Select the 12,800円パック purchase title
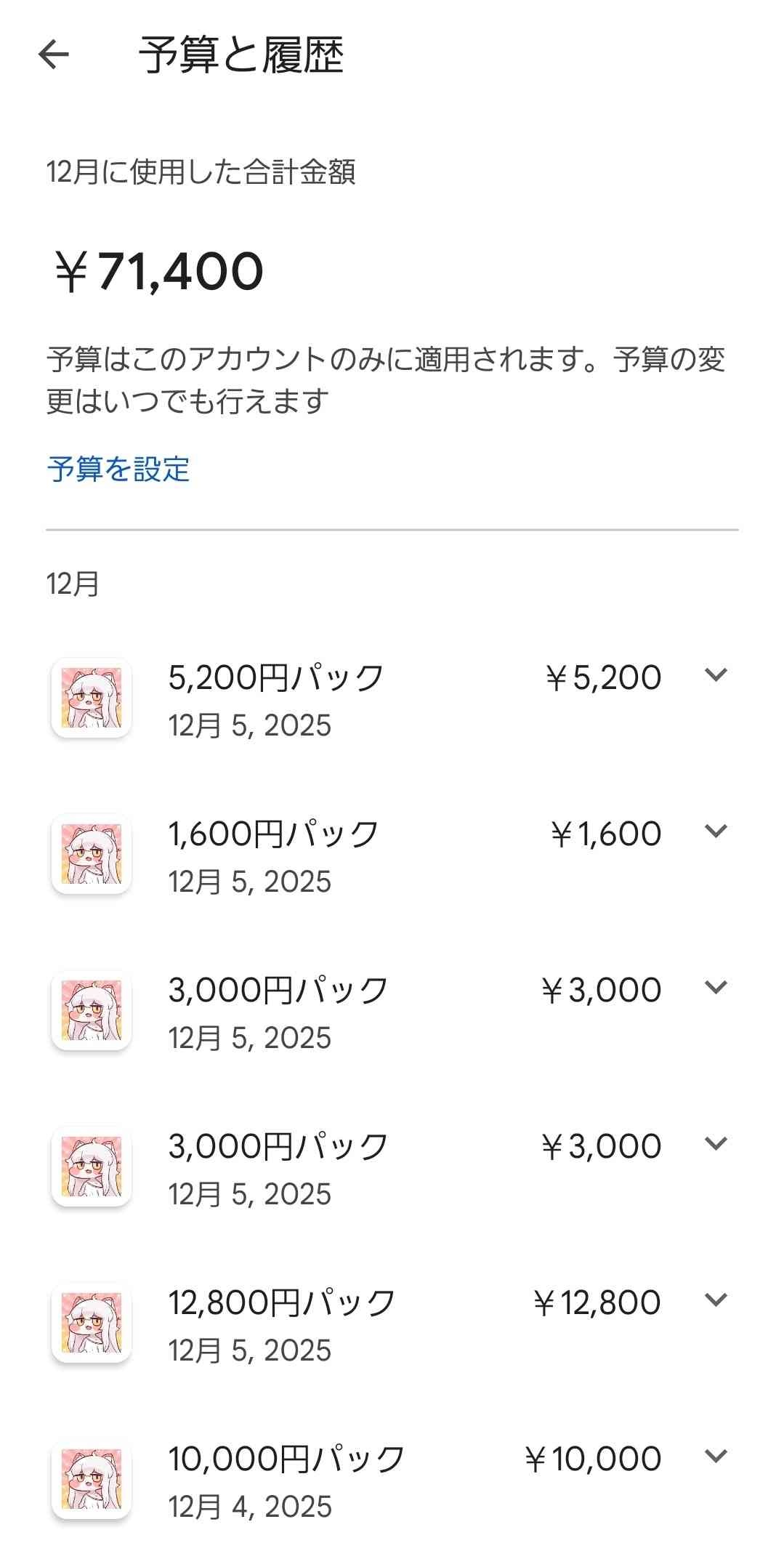Viewport: 784px width, 1551px height. click(x=282, y=1303)
